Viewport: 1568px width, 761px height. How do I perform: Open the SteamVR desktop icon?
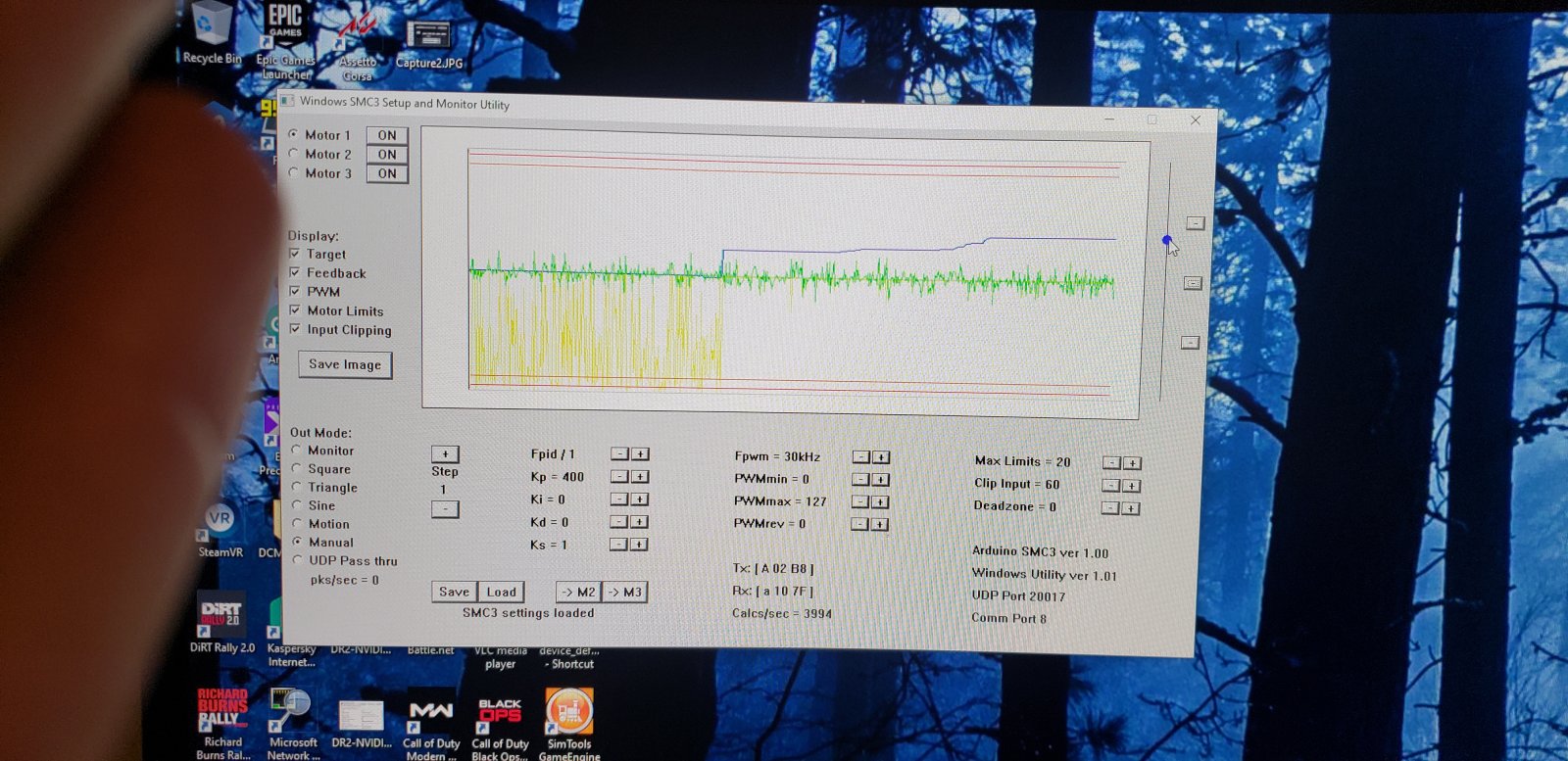point(220,524)
